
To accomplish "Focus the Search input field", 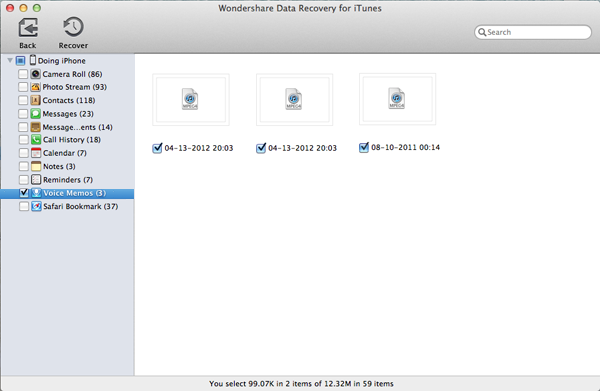I will point(533,32).
